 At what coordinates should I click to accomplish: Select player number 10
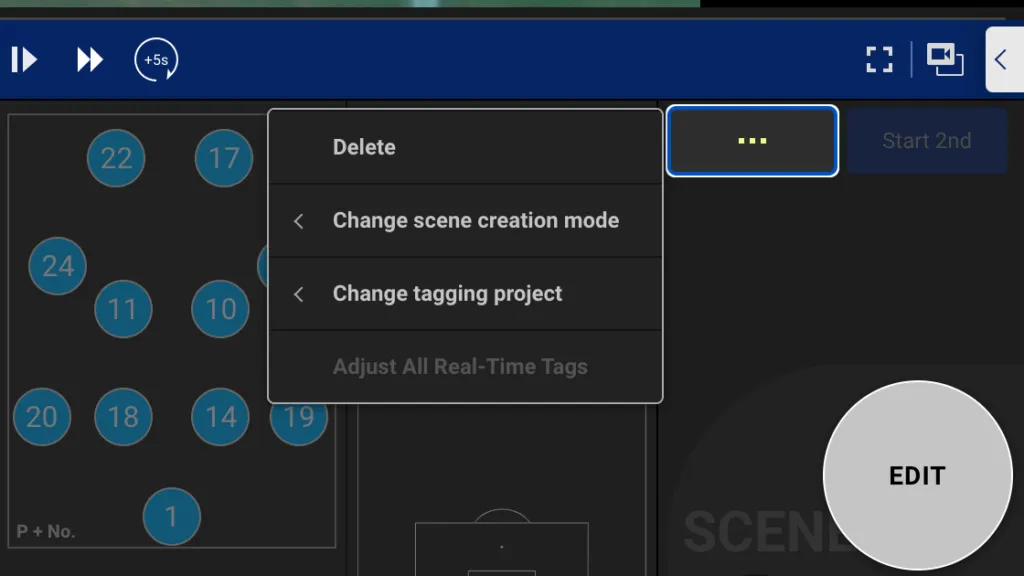coord(220,309)
